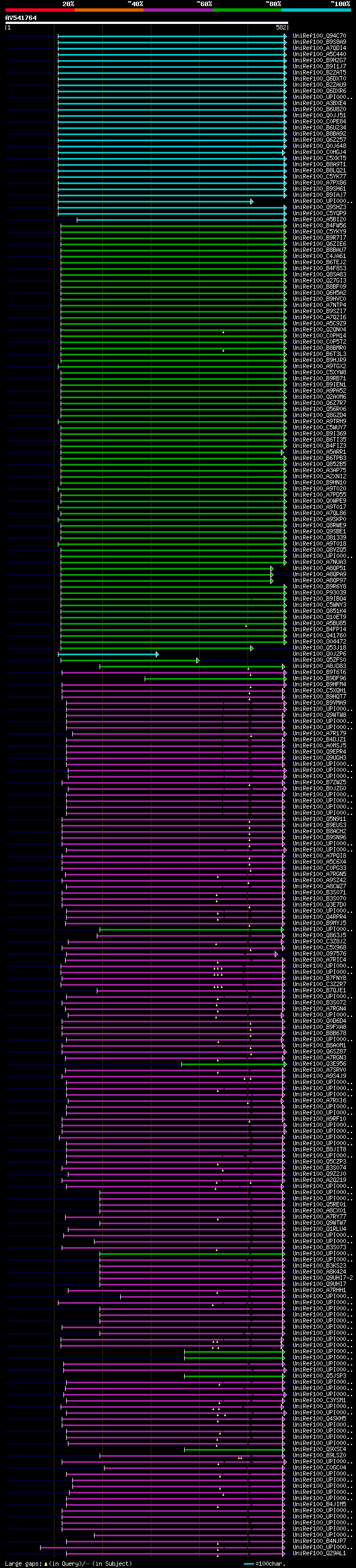Pick hit UniRef100_Q56R06
The width and height of the screenshot is (356, 1568).
319,409
